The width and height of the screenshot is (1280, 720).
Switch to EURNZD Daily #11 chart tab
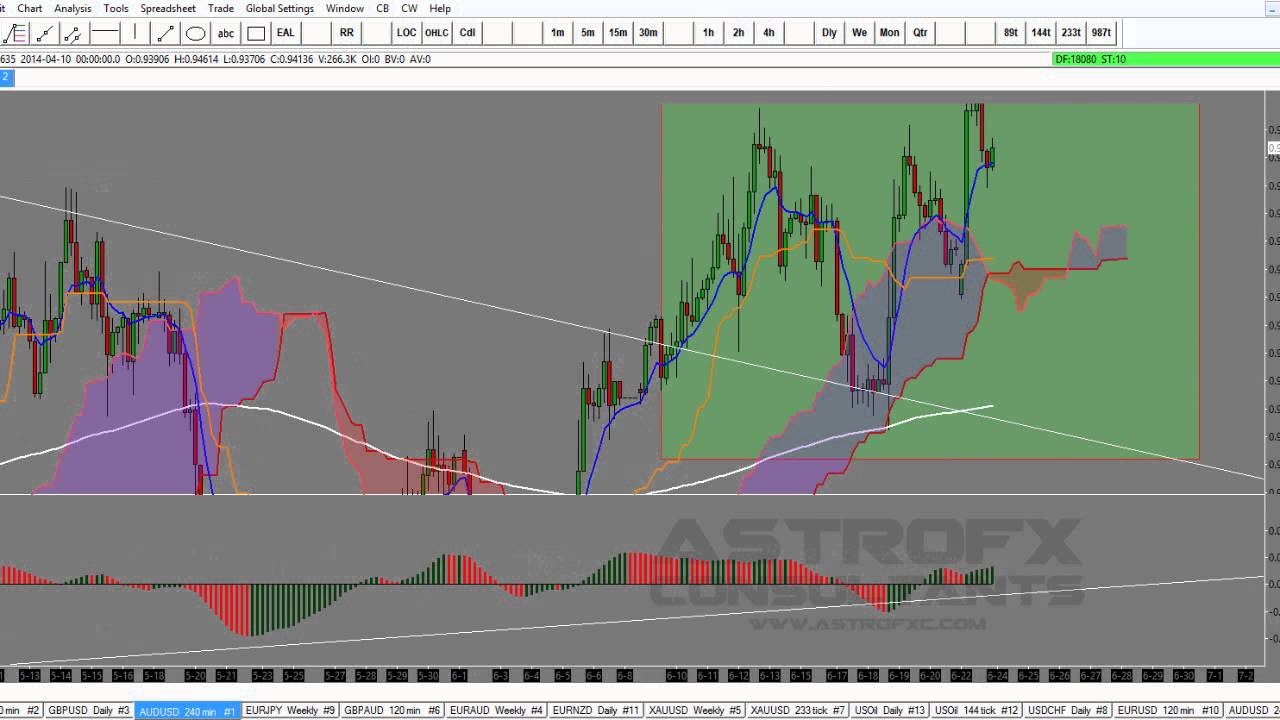[596, 710]
